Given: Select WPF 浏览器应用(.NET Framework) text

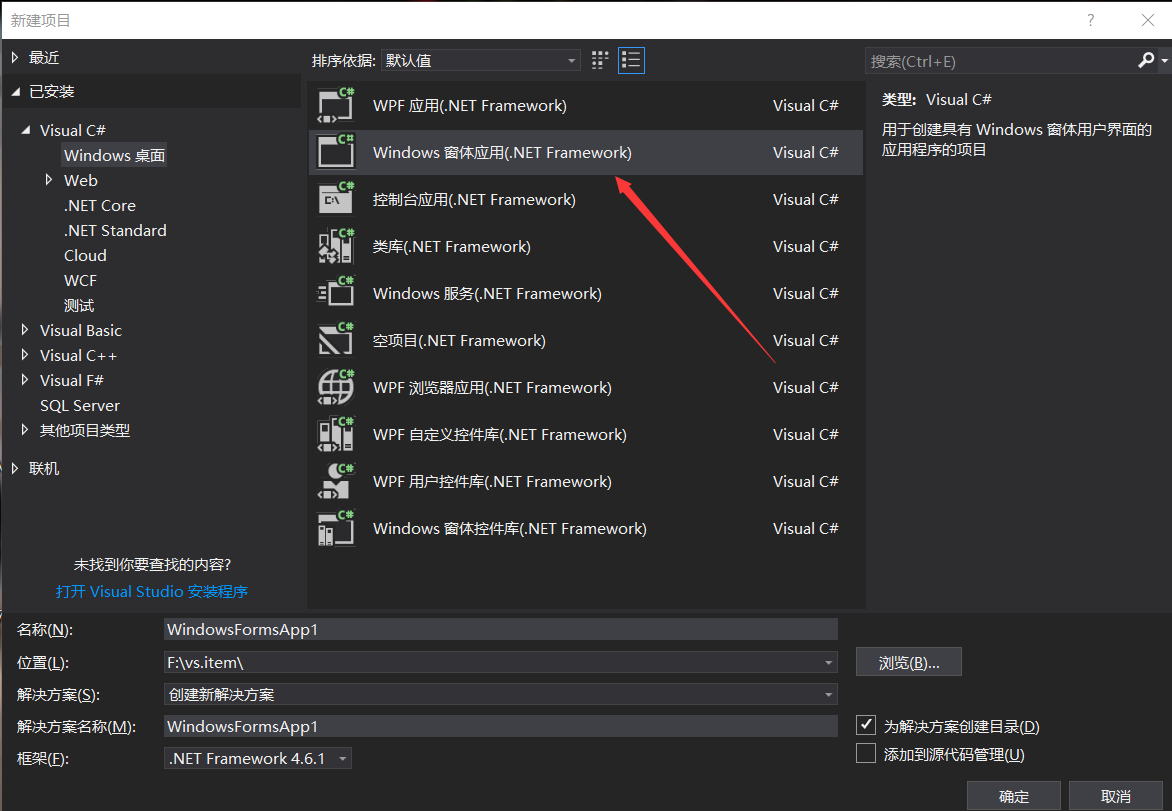Looking at the screenshot, I should click(x=492, y=388).
